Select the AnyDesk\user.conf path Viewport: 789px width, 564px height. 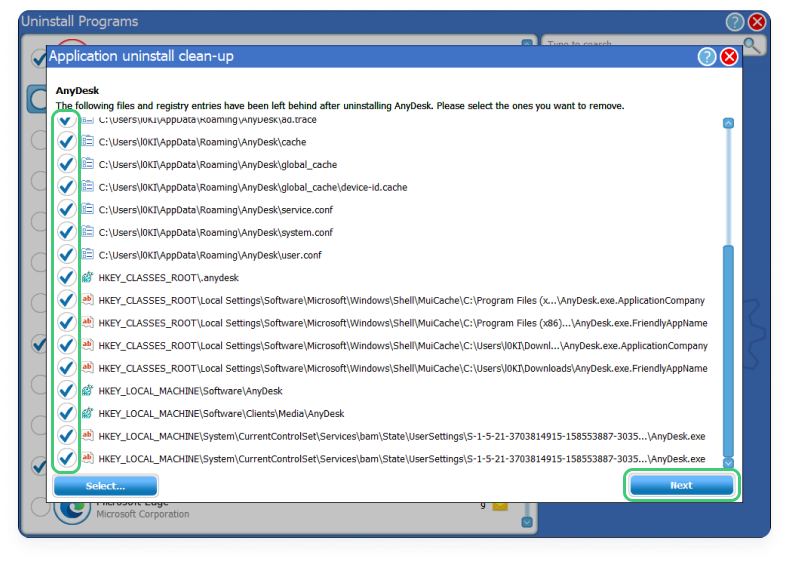point(210,256)
